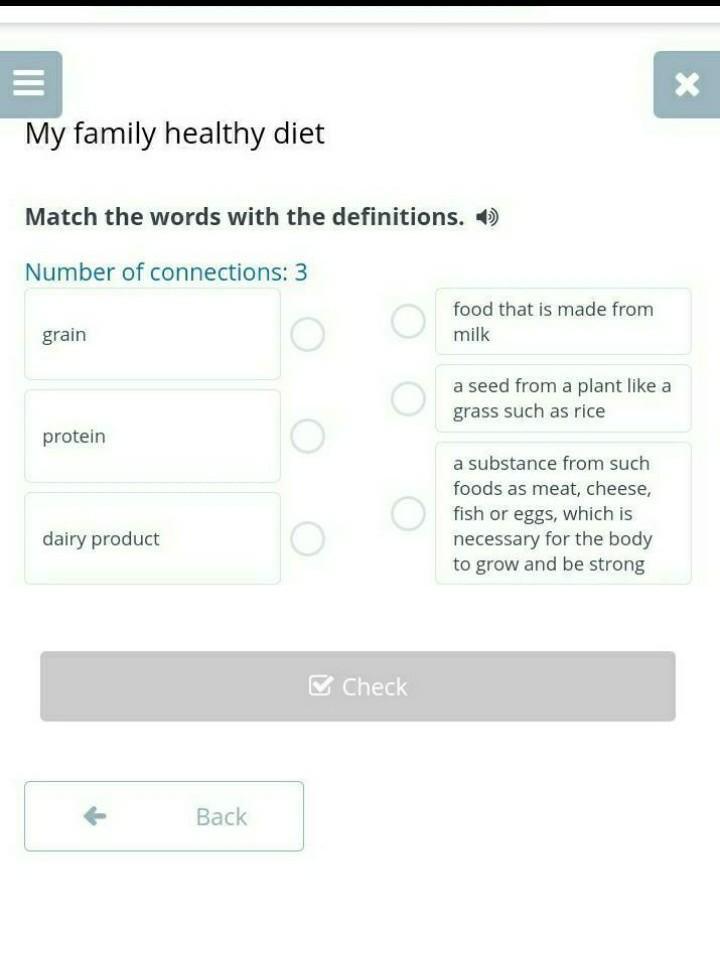Click the dairy product word card
The image size is (720, 962).
152,539
